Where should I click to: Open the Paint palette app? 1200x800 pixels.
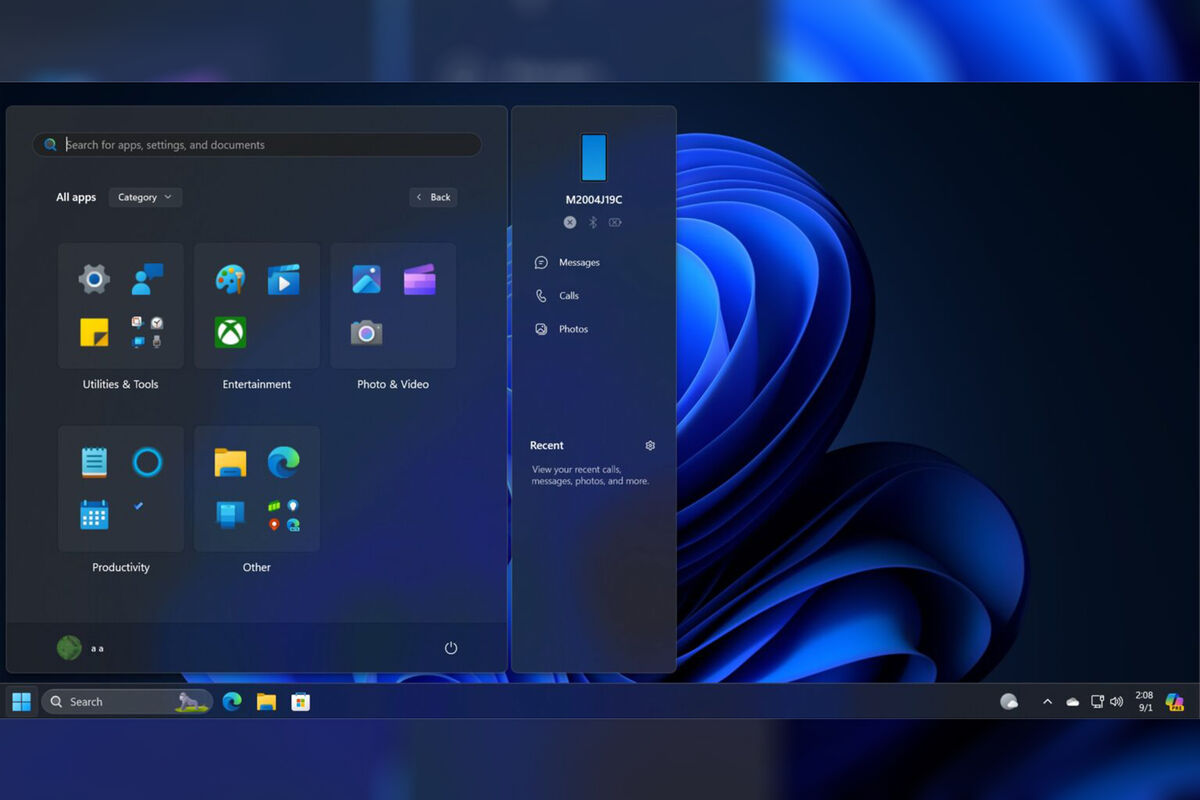[x=230, y=279]
